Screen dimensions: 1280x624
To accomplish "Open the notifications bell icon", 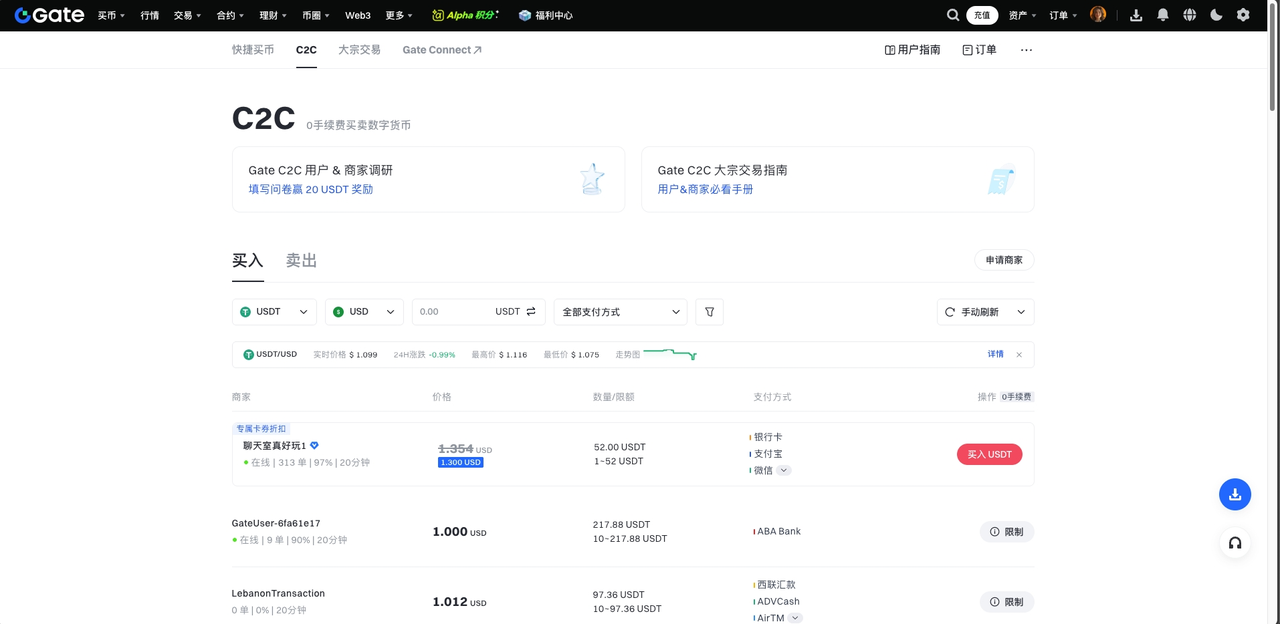I will pos(1162,15).
